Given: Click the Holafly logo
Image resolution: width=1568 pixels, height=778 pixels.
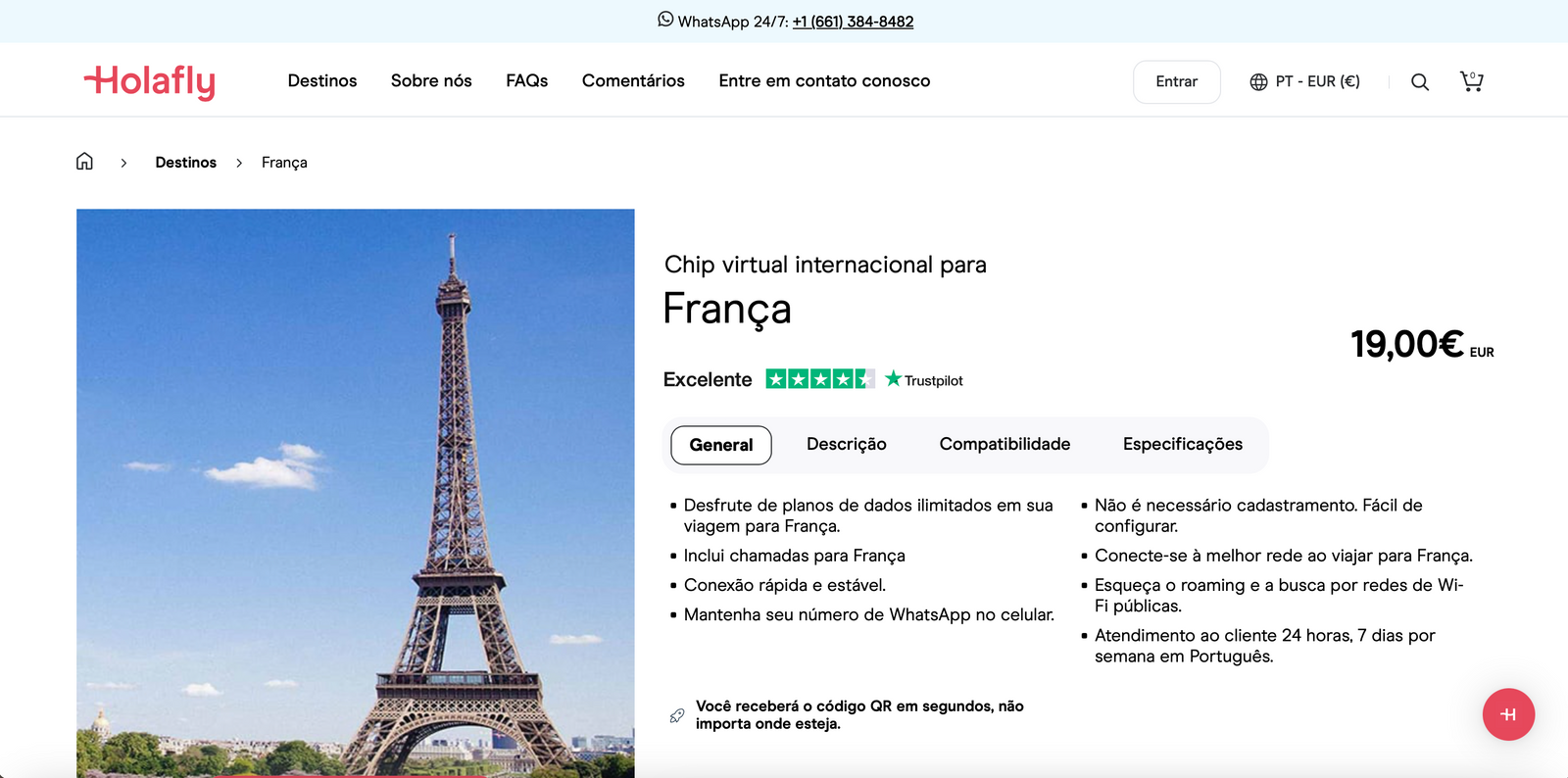Looking at the screenshot, I should [x=150, y=81].
